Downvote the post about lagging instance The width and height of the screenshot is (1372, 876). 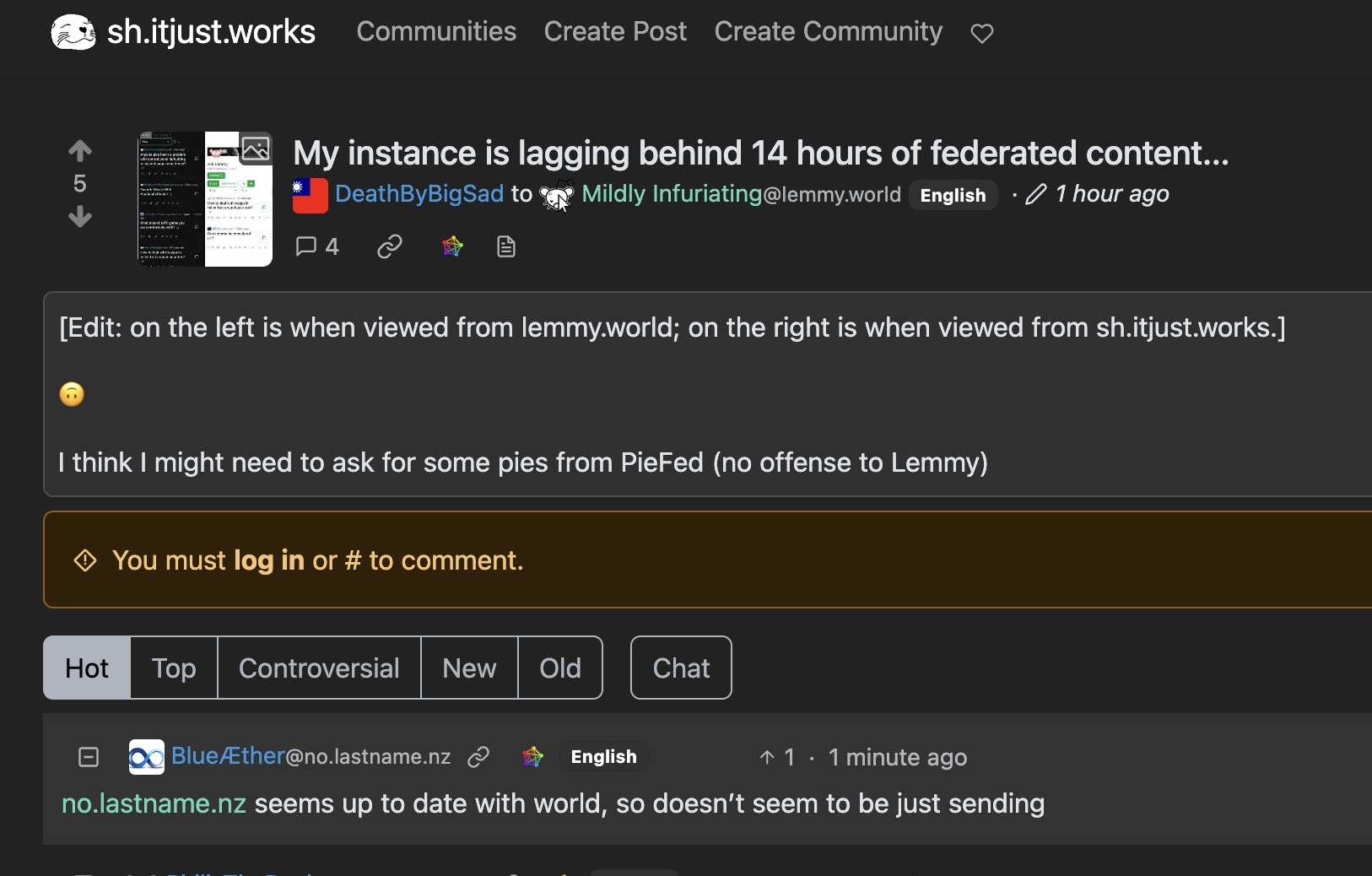(x=80, y=217)
